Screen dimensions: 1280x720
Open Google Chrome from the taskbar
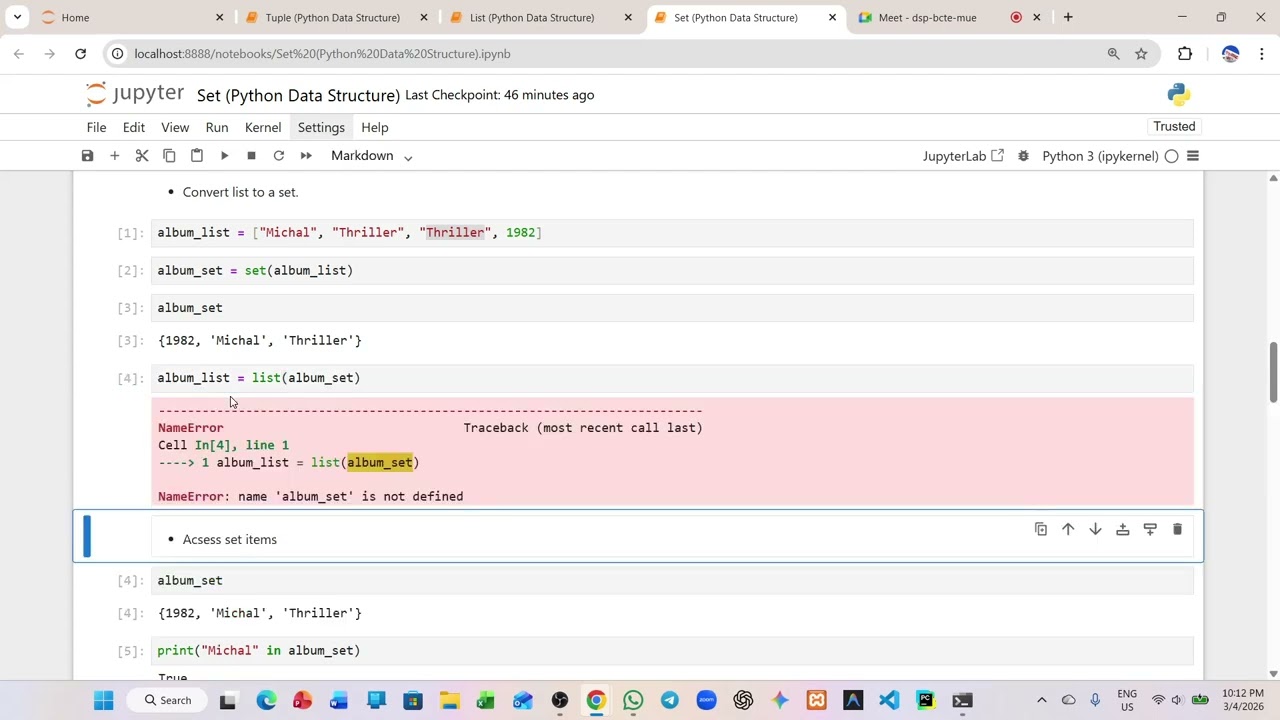(x=596, y=700)
